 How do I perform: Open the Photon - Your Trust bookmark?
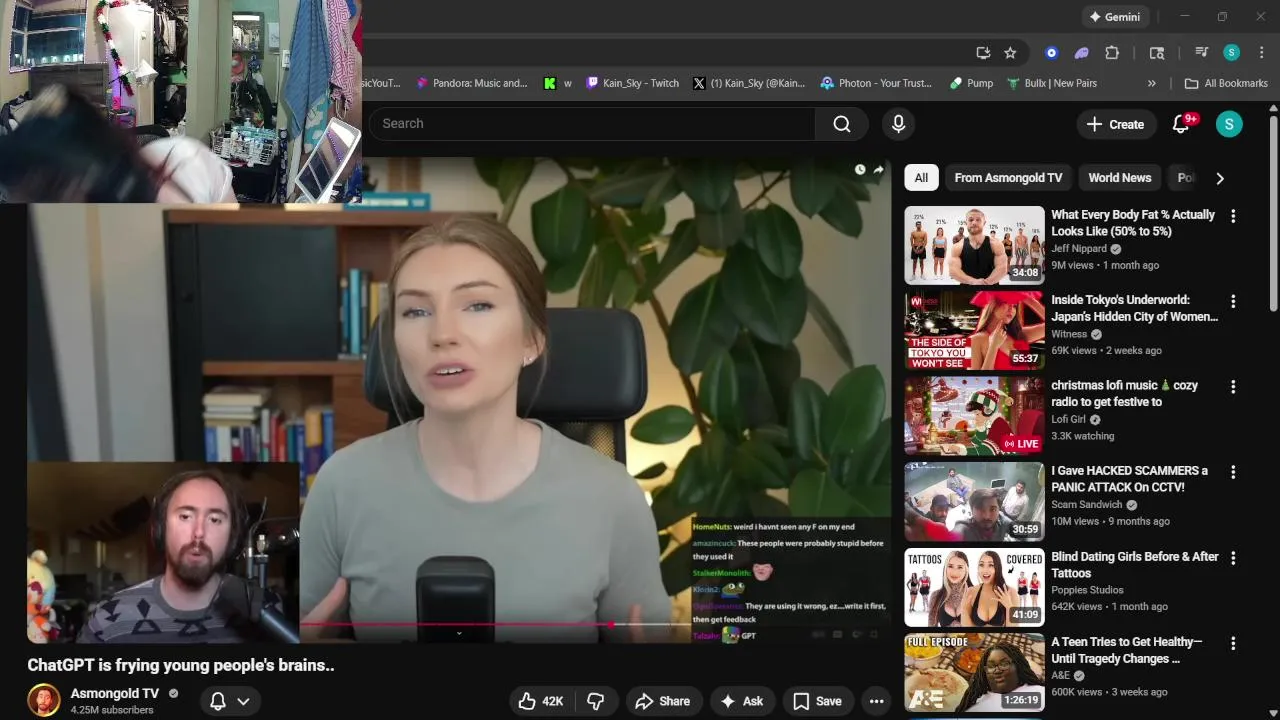pos(876,83)
